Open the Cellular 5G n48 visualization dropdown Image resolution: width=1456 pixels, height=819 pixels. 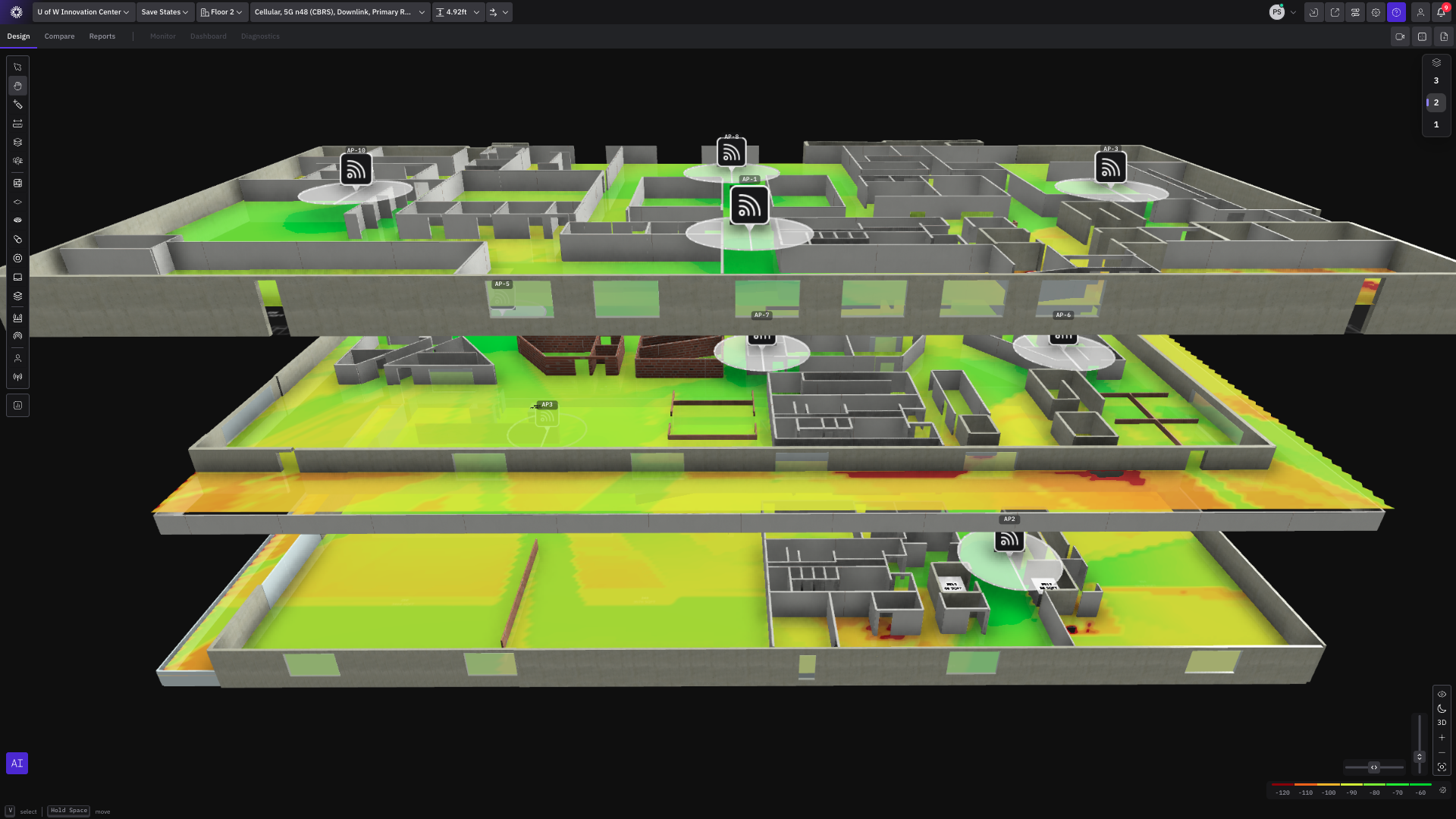[x=339, y=12]
